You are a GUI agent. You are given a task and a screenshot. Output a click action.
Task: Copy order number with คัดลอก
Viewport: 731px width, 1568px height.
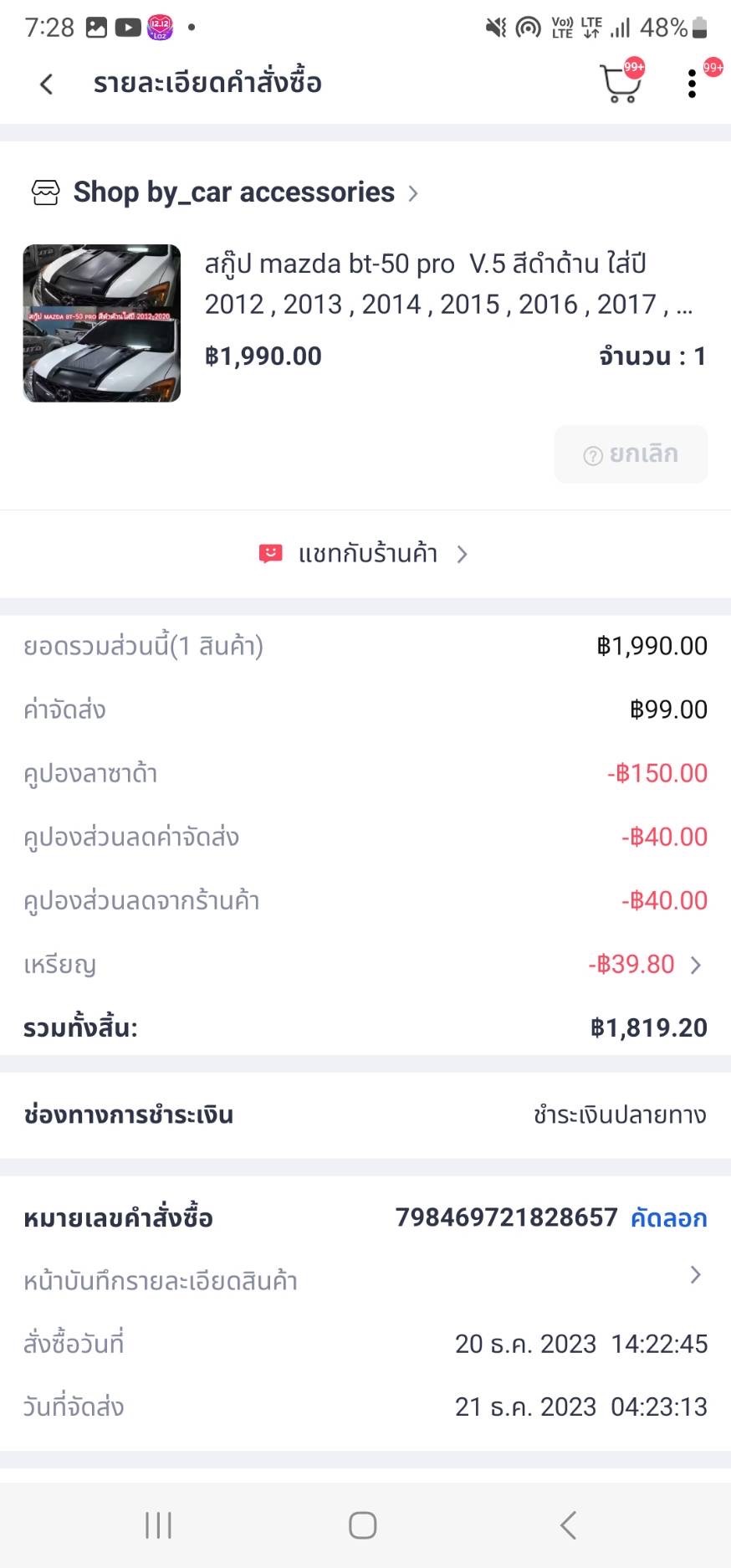click(668, 1217)
